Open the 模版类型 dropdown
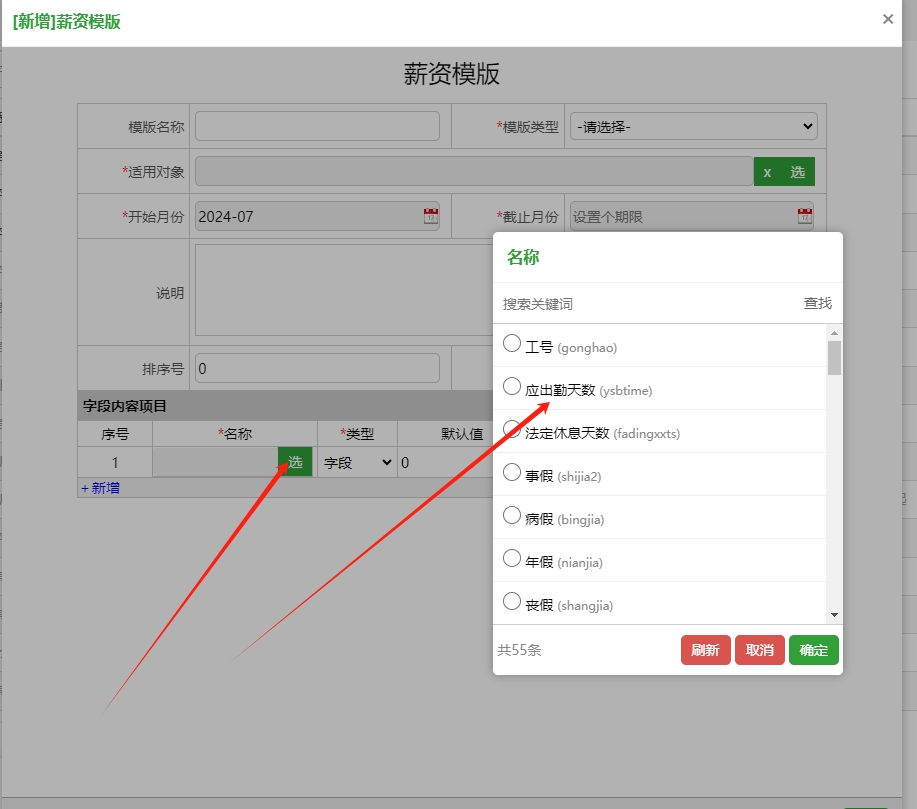Screen dimensions: 917x809 coord(694,127)
